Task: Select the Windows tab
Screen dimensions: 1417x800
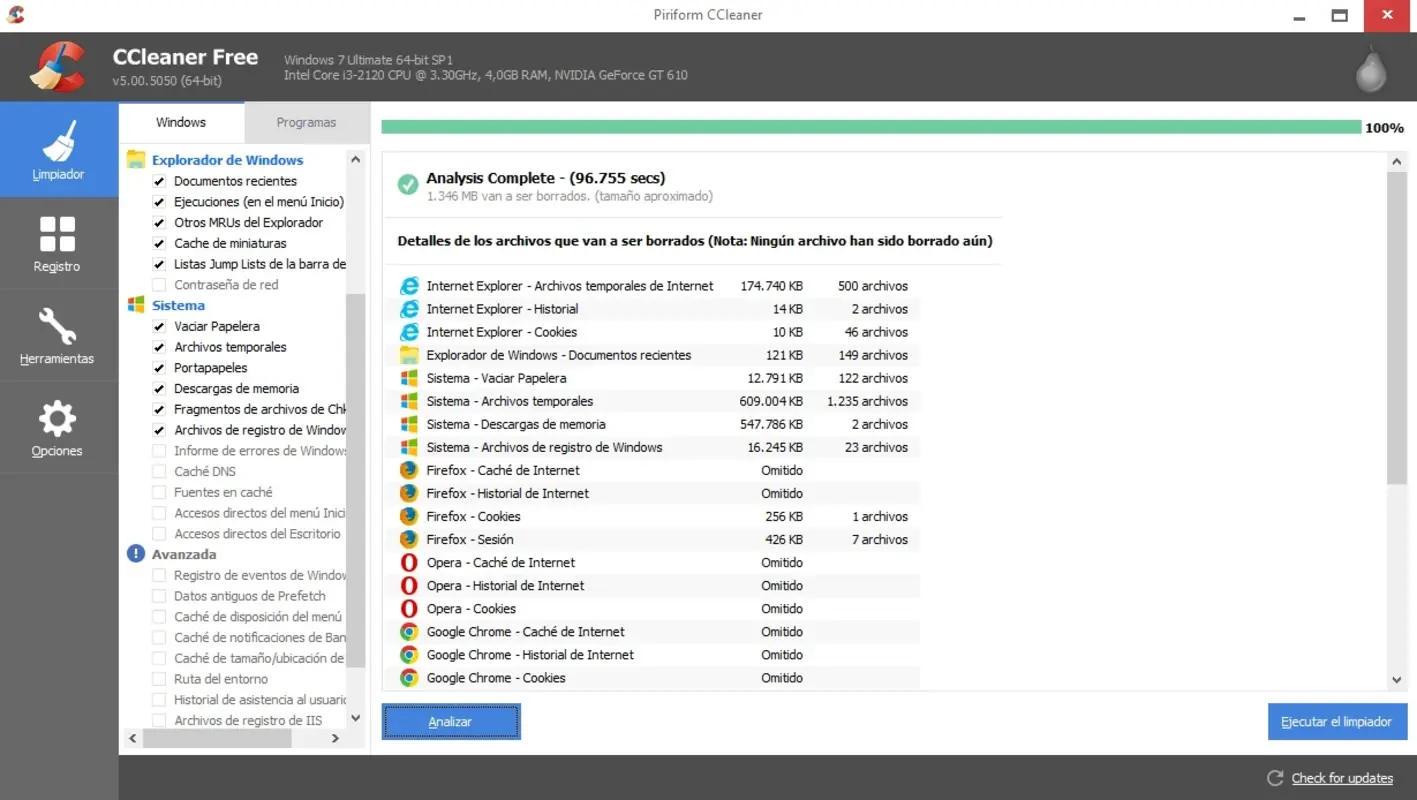Action: point(181,121)
